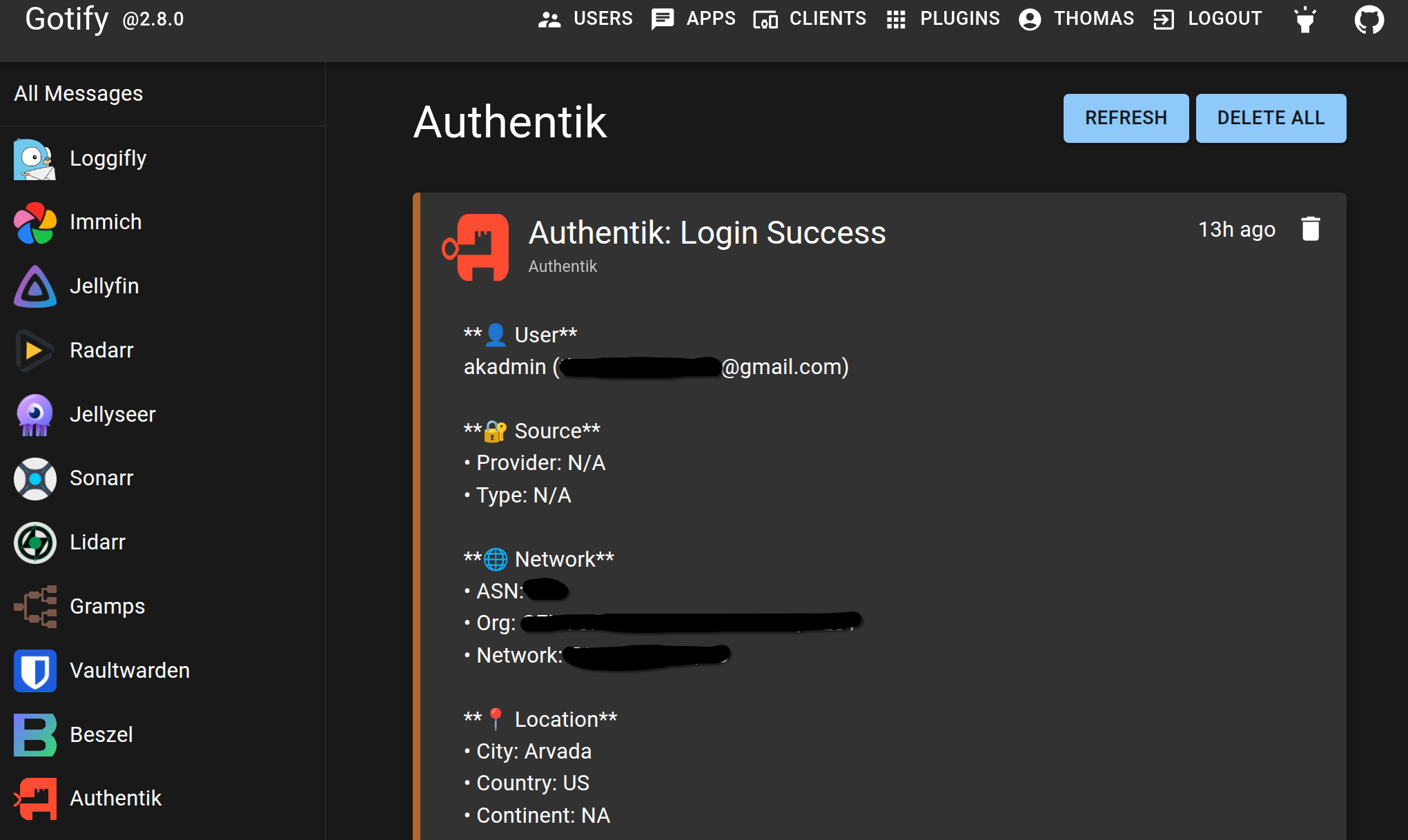This screenshot has height=840, width=1408.
Task: Open Sonarr notifications
Action: point(101,478)
